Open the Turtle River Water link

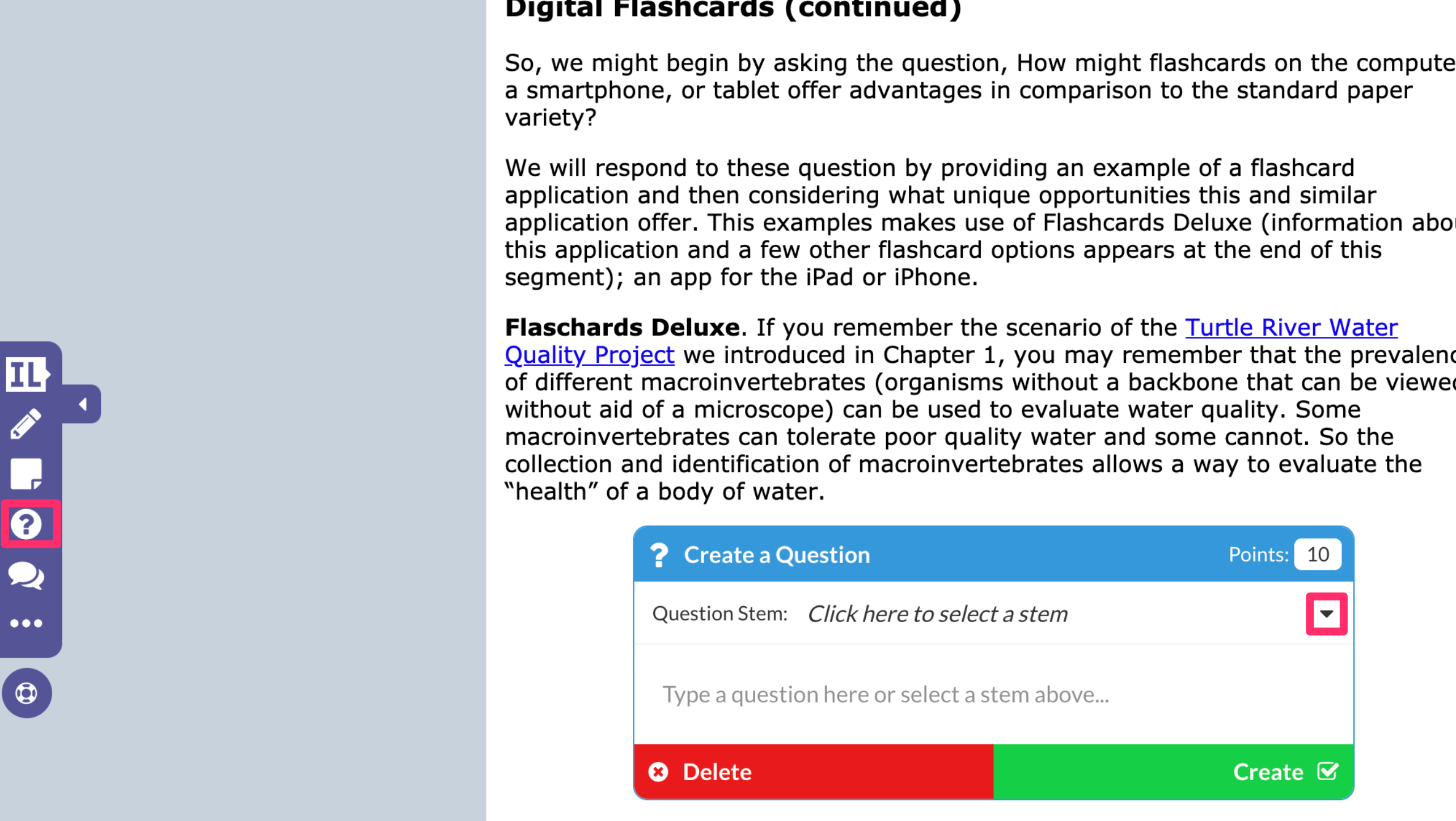coord(1291,328)
